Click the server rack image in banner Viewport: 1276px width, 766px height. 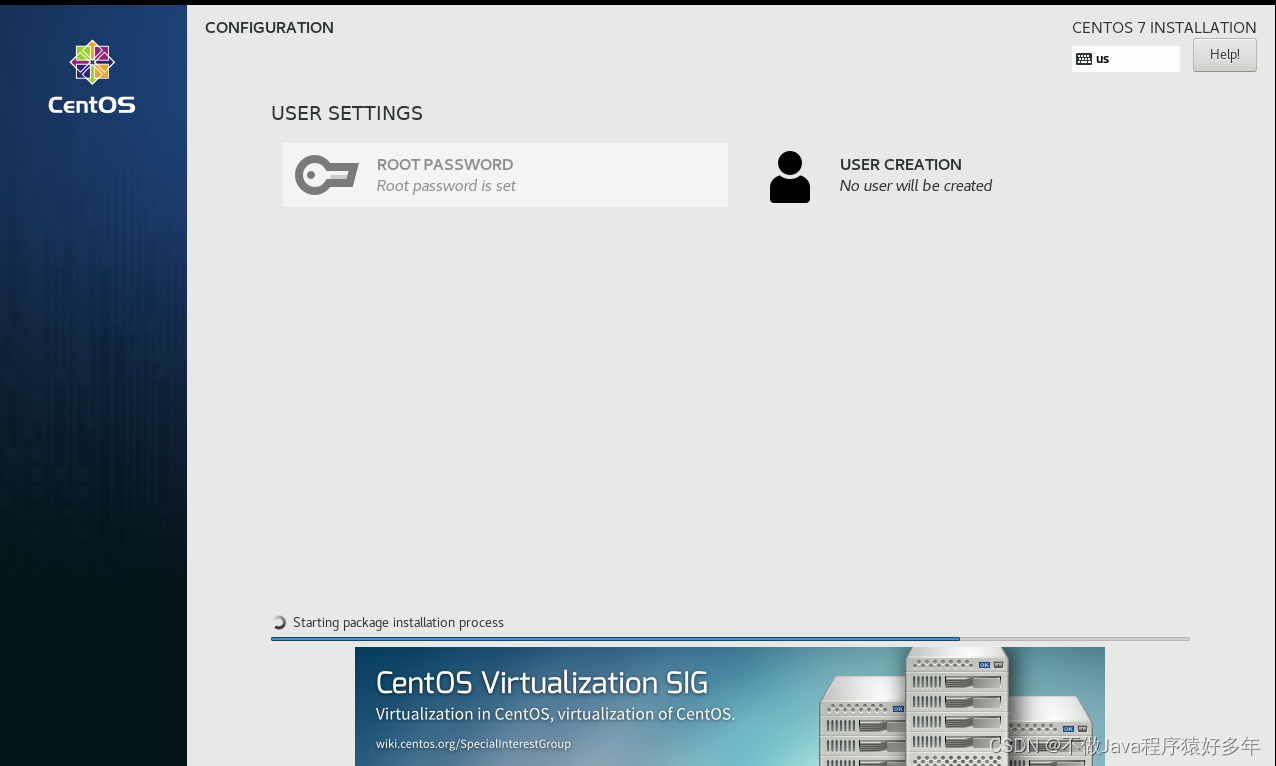[955, 706]
